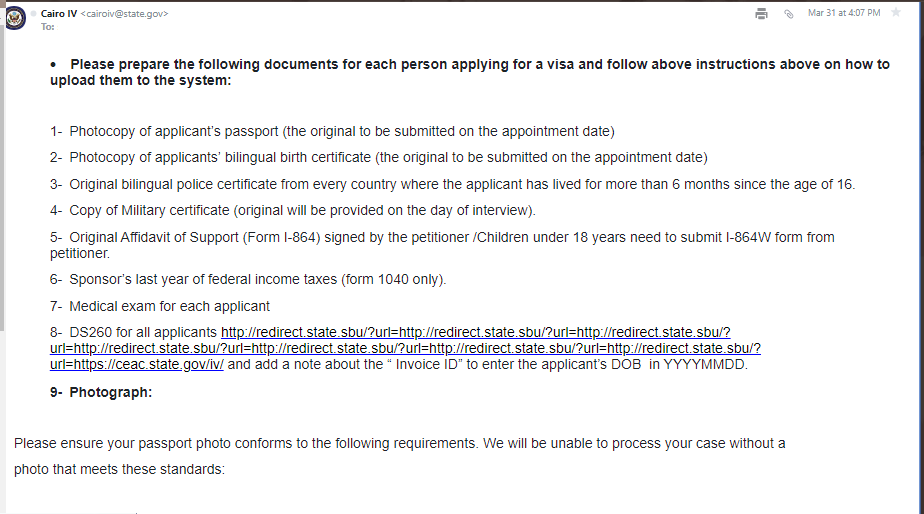Click the State Department seal sender avatar
This screenshot has height=514, width=924.
15,18
